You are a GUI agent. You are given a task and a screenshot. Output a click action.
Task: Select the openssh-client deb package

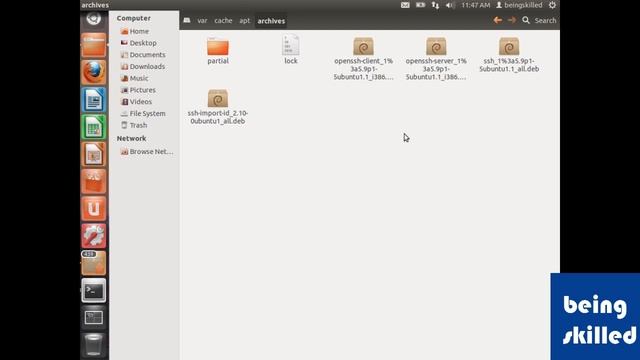click(x=363, y=59)
